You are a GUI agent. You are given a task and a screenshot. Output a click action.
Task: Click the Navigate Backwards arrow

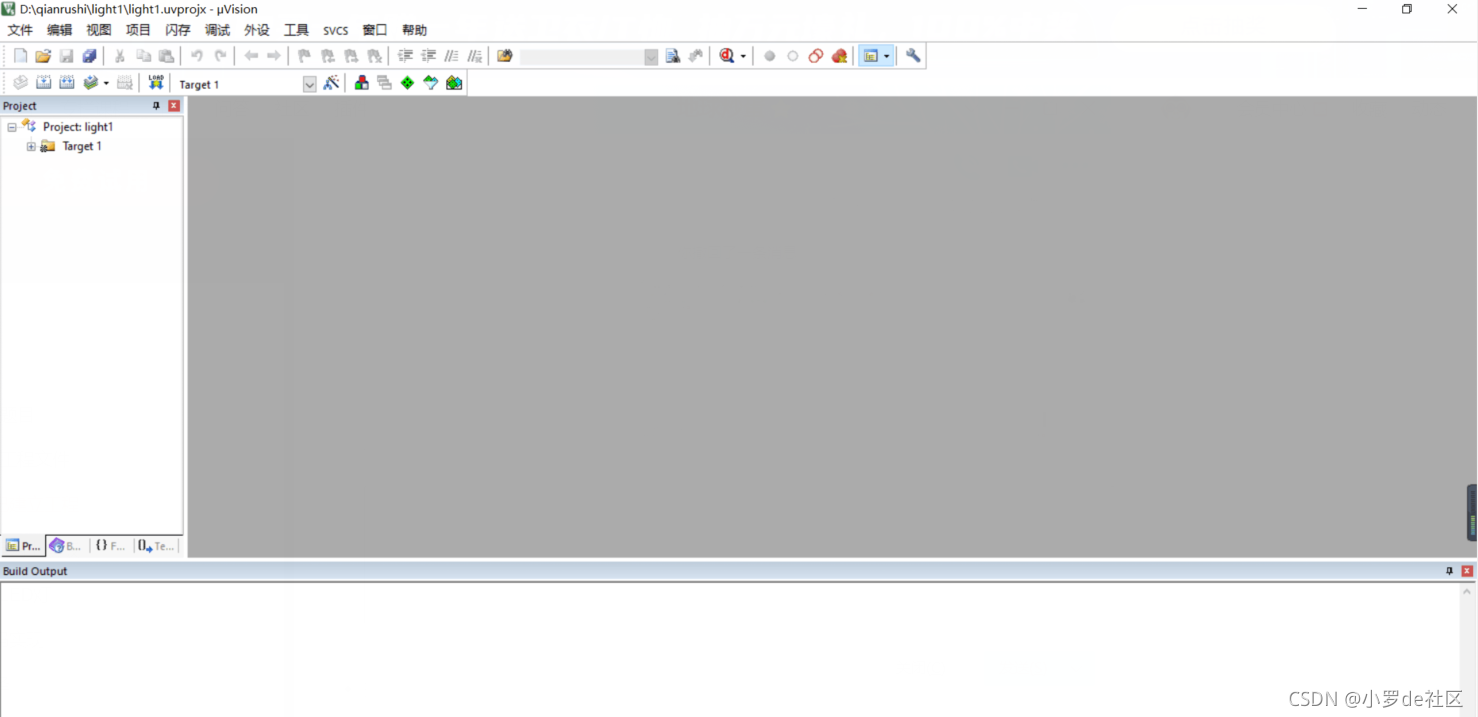(251, 56)
